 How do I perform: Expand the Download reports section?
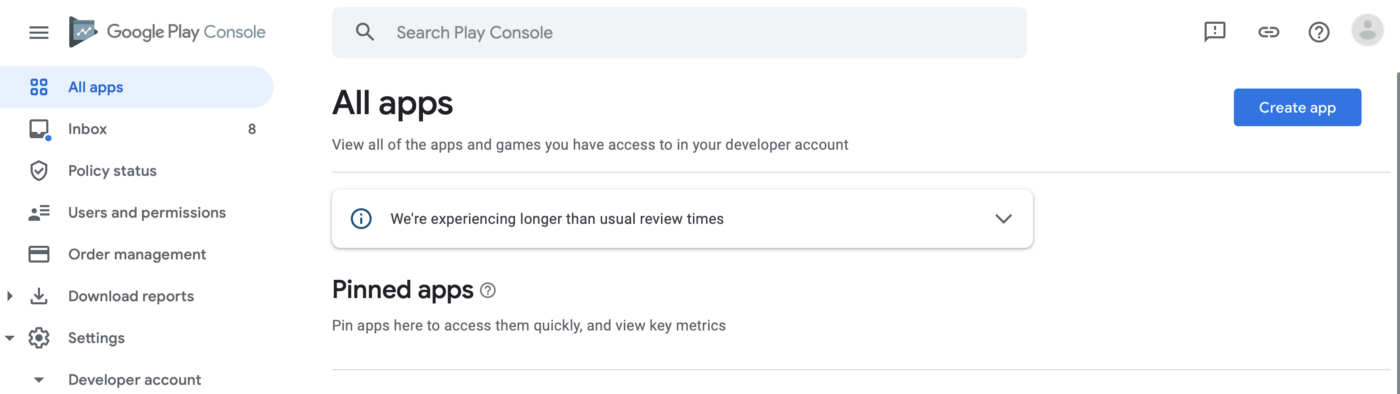(10, 296)
